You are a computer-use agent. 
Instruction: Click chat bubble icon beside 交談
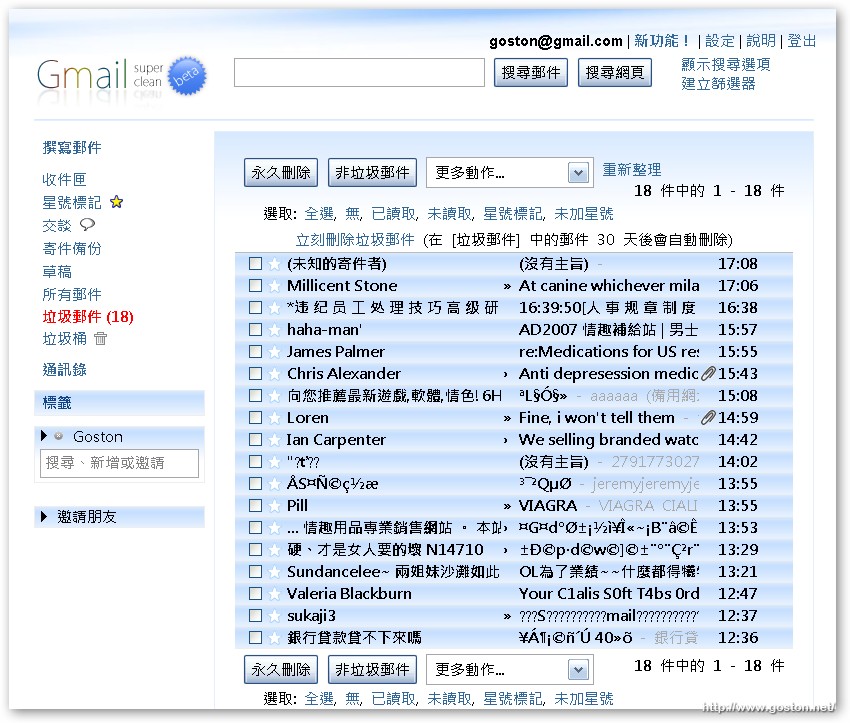87,224
